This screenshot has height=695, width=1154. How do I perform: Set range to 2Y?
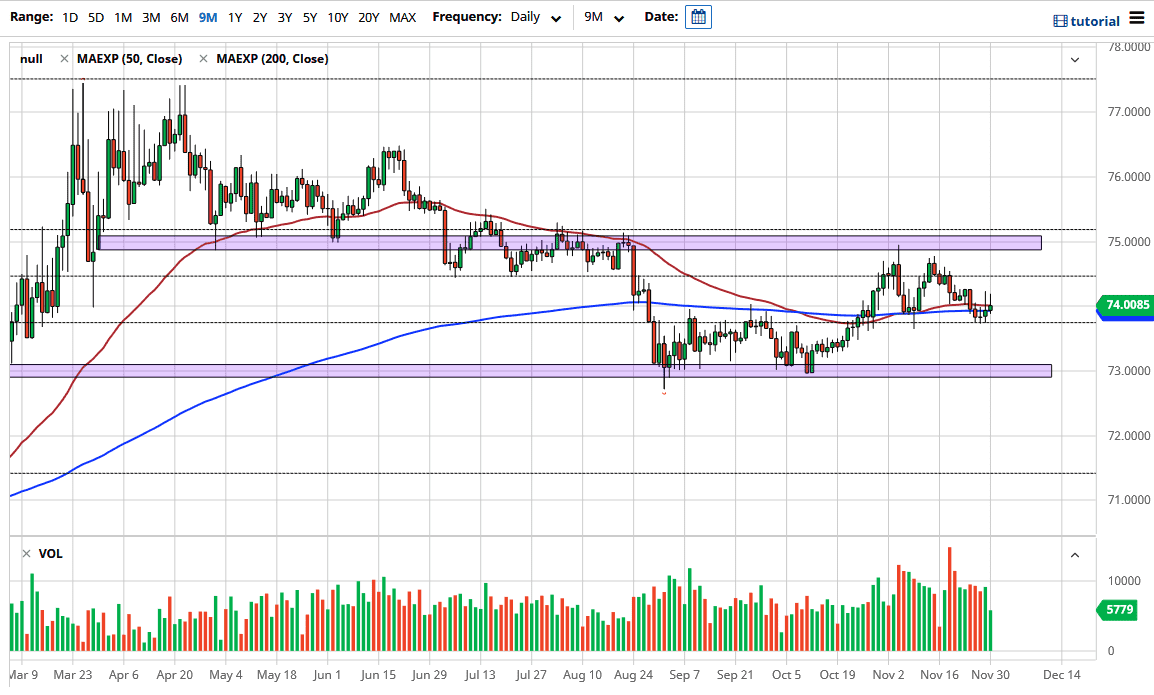click(260, 17)
